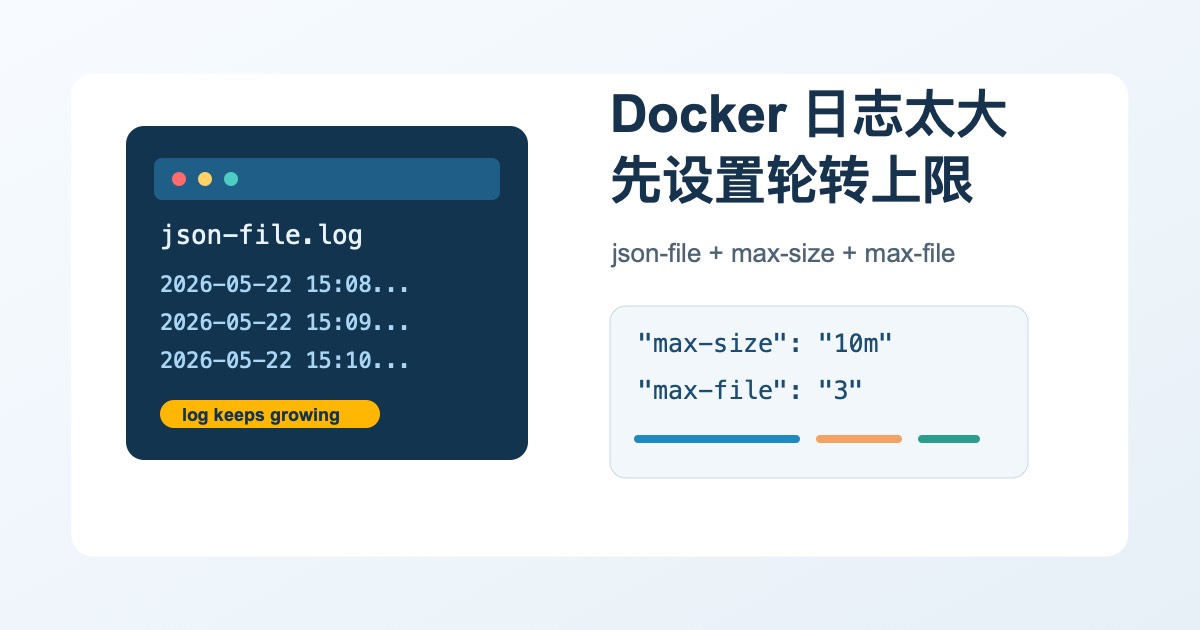Click the orange bar in config card

(x=859, y=439)
